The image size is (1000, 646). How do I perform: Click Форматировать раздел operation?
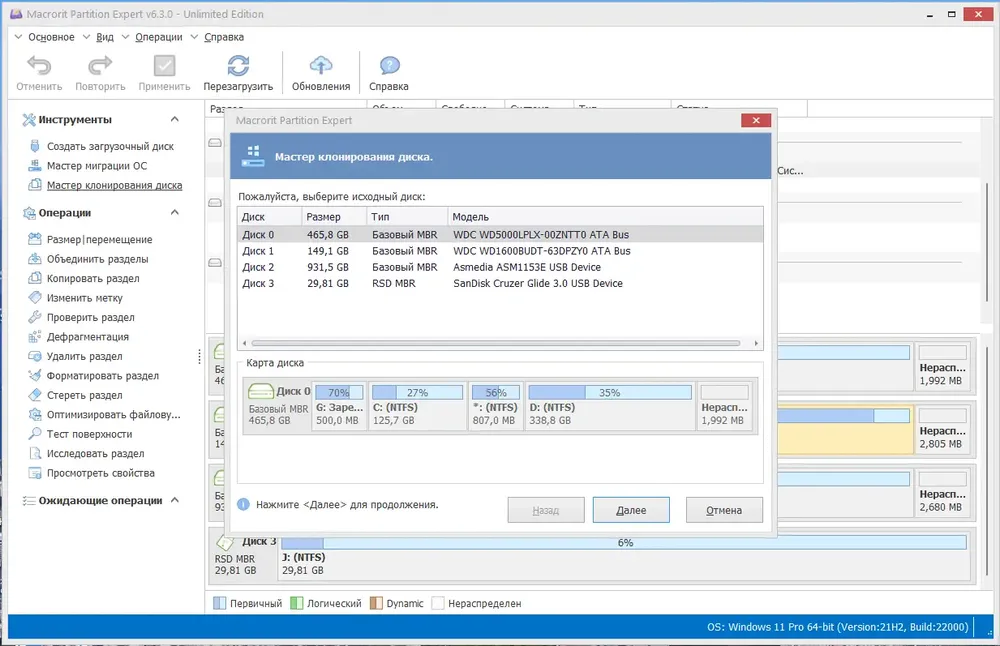tap(102, 376)
